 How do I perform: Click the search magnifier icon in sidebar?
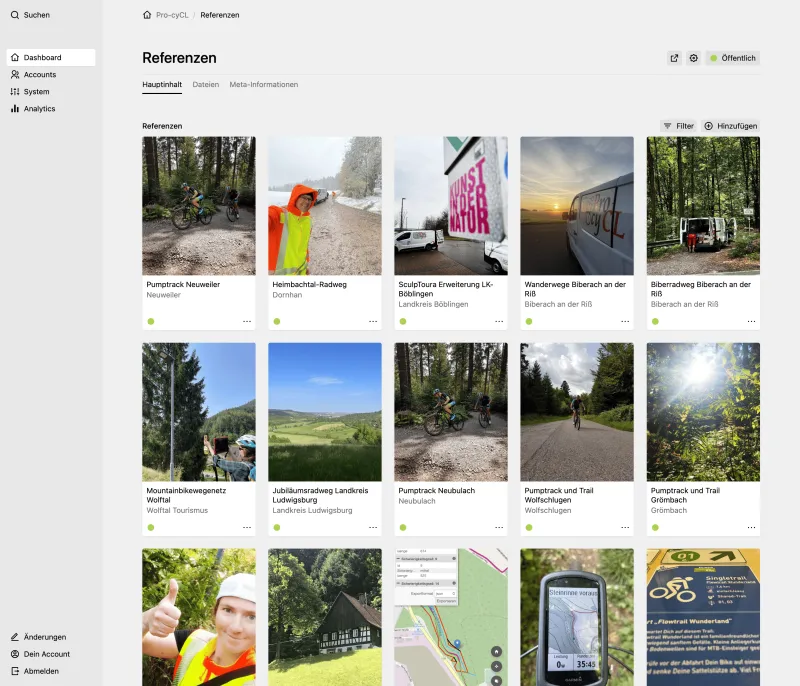[x=15, y=15]
